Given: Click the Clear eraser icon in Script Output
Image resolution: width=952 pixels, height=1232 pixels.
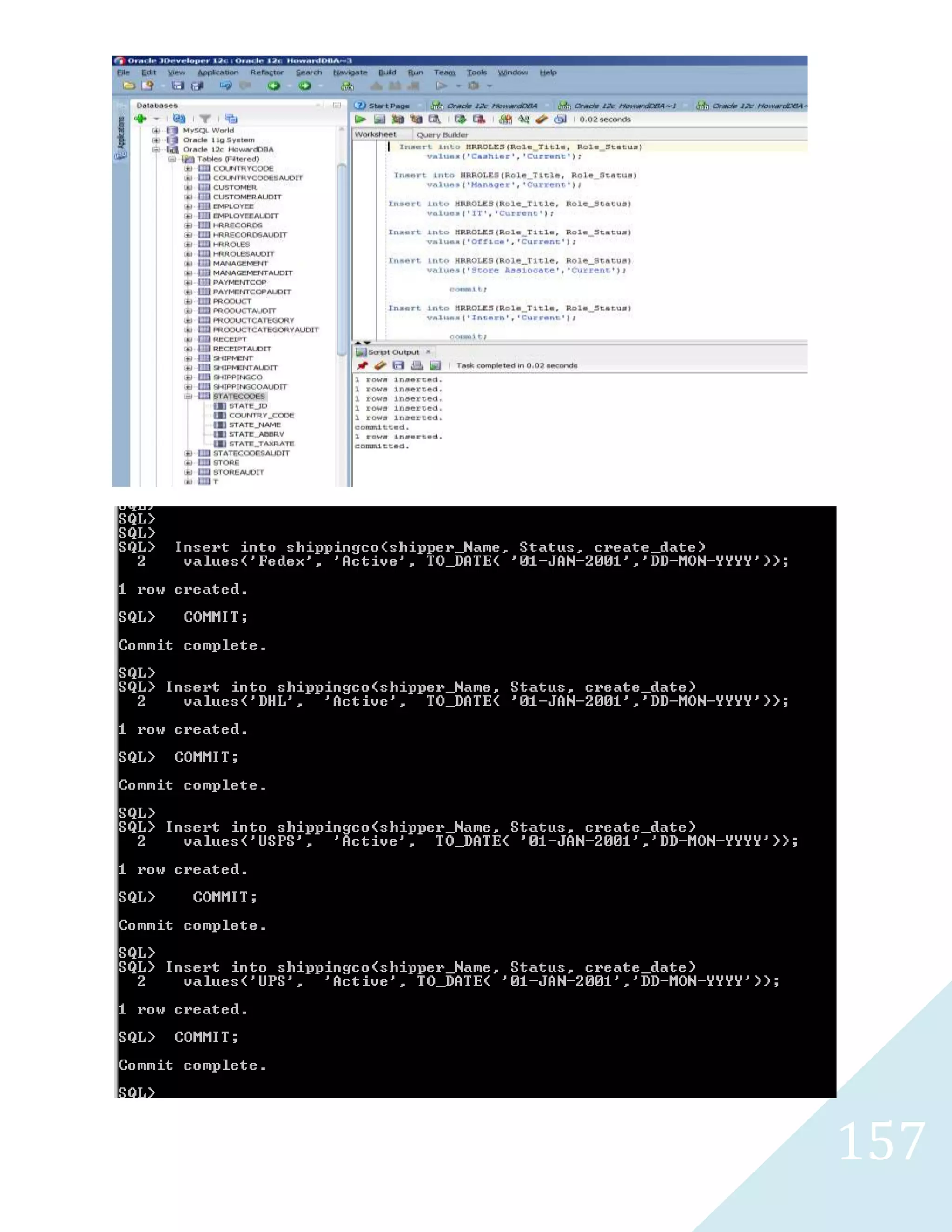Looking at the screenshot, I should [381, 365].
